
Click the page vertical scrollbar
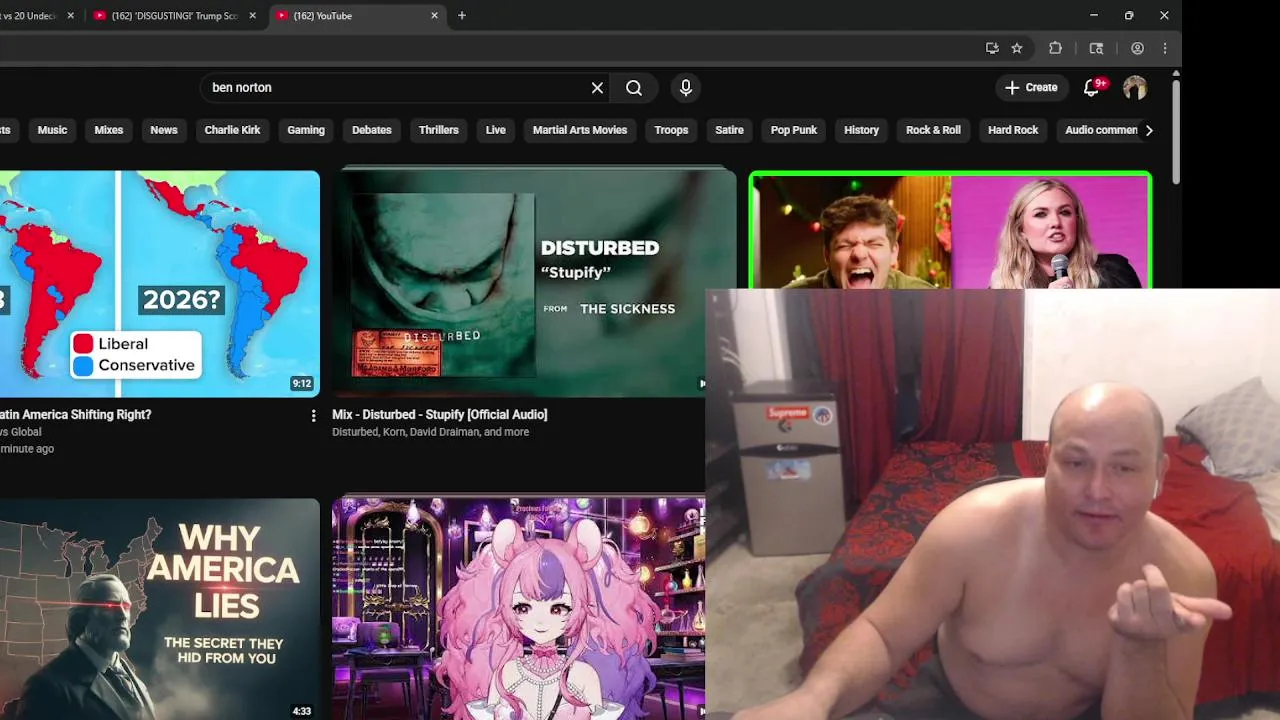point(1176,130)
